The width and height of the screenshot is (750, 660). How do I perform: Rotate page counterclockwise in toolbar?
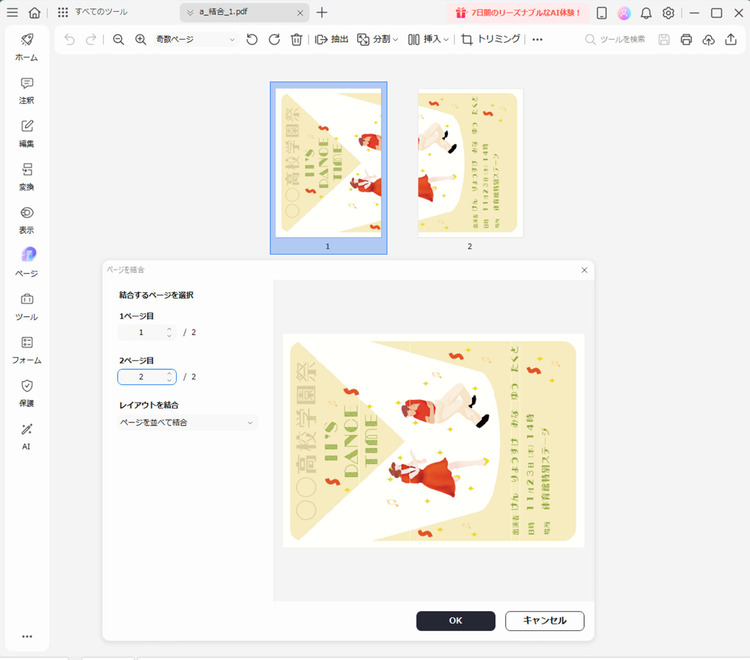click(252, 39)
